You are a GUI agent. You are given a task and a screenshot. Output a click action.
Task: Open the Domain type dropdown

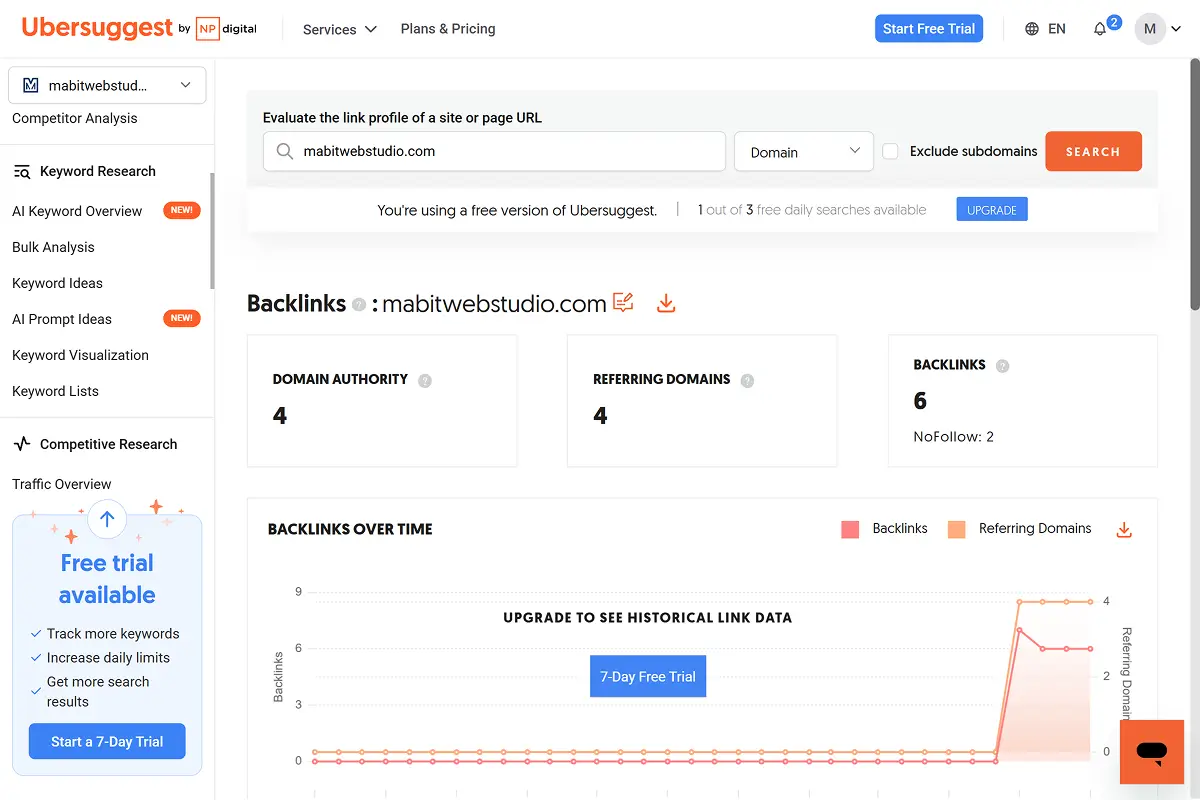[803, 151]
